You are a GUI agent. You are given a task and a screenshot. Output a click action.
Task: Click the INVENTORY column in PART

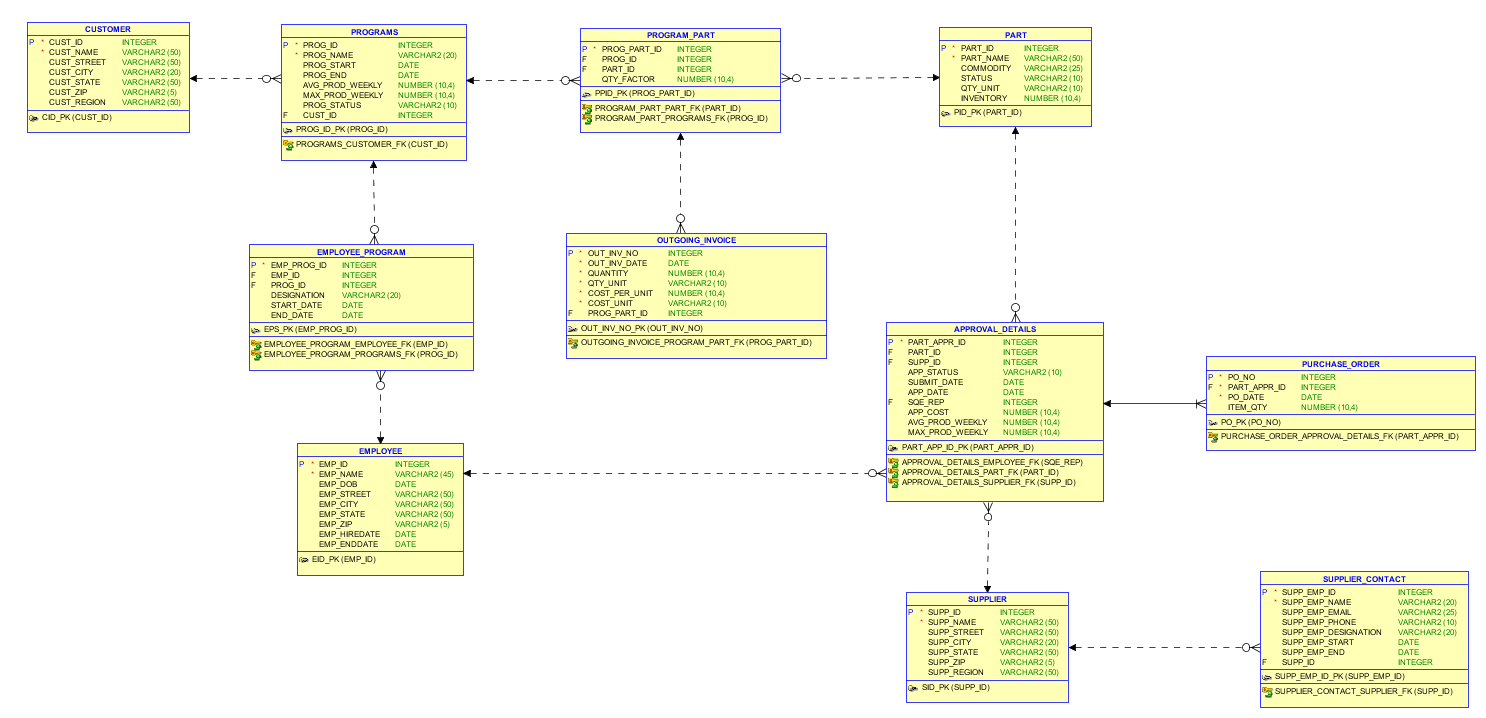(x=984, y=98)
